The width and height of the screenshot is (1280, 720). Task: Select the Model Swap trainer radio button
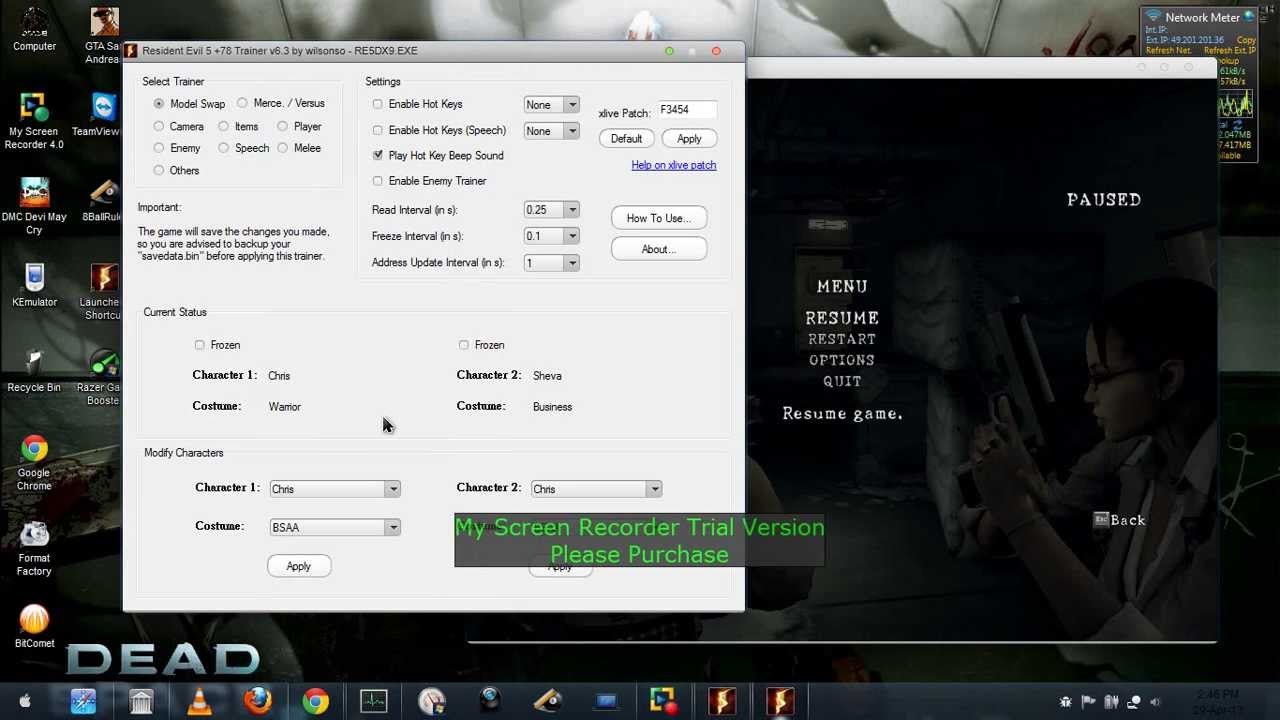click(159, 104)
